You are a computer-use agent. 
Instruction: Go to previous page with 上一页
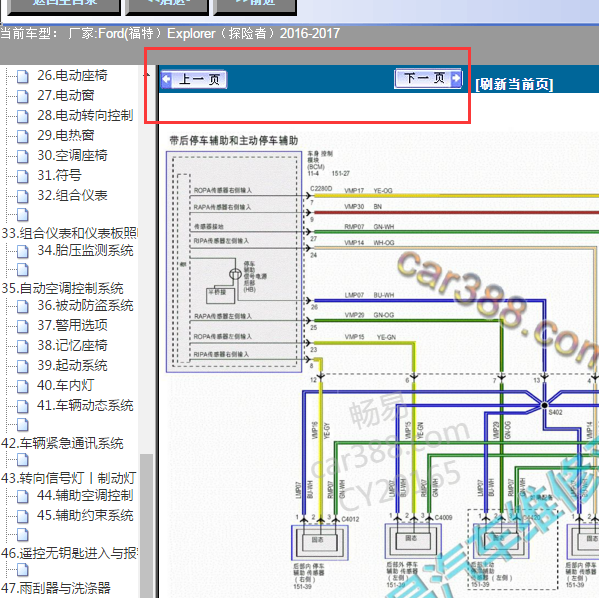coord(194,79)
